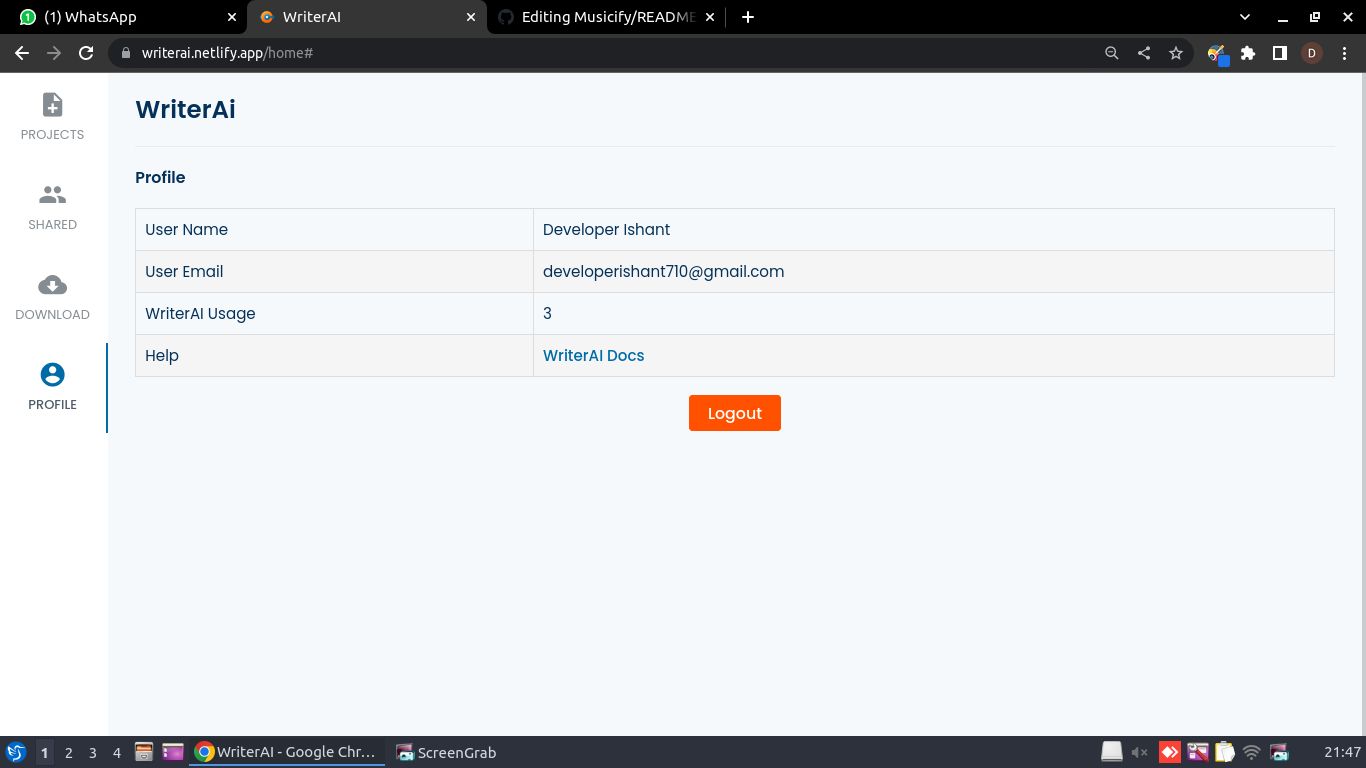Close the WriterAI tab
This screenshot has width=1366, height=768.
point(471,17)
